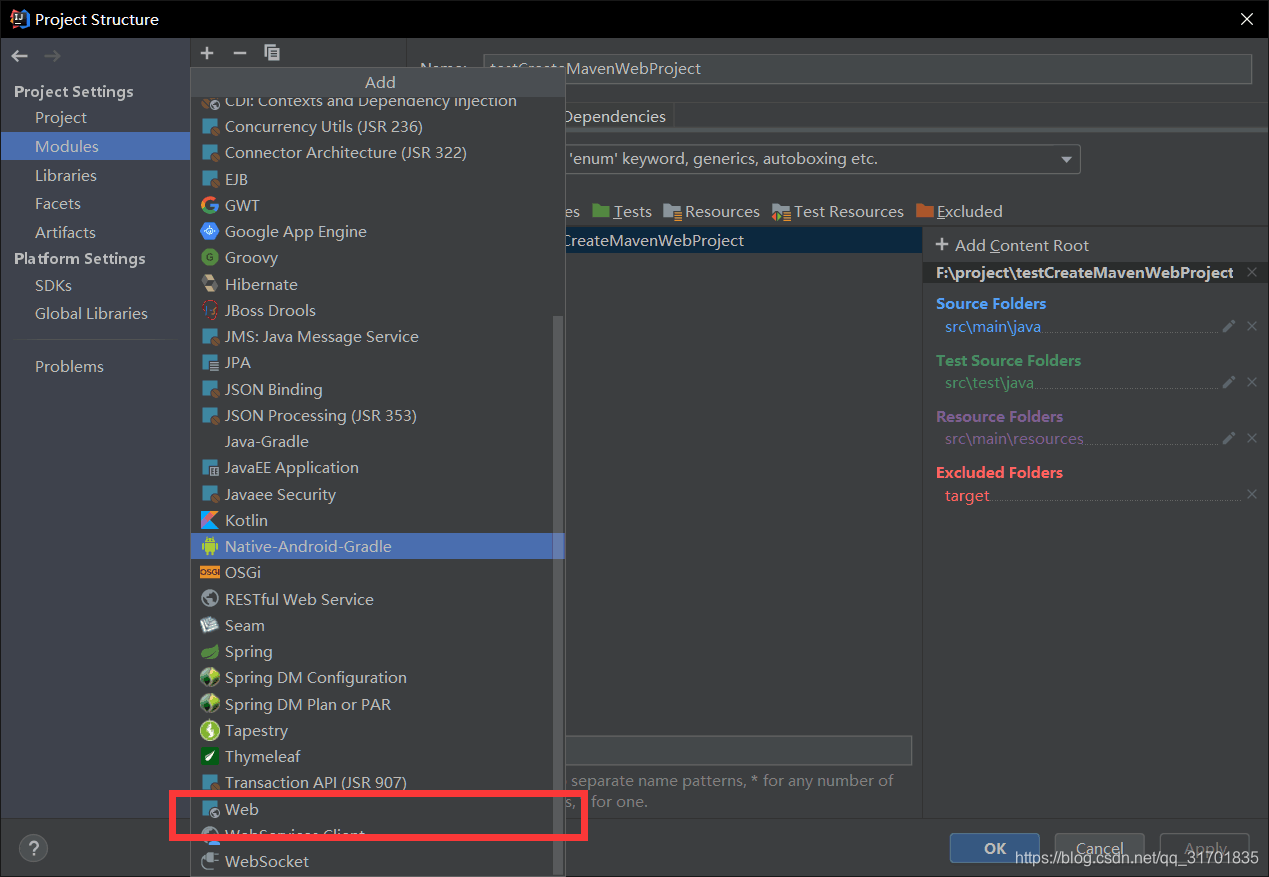Choose Groovy in the Add list
Image resolution: width=1269 pixels, height=877 pixels.
[x=377, y=257]
